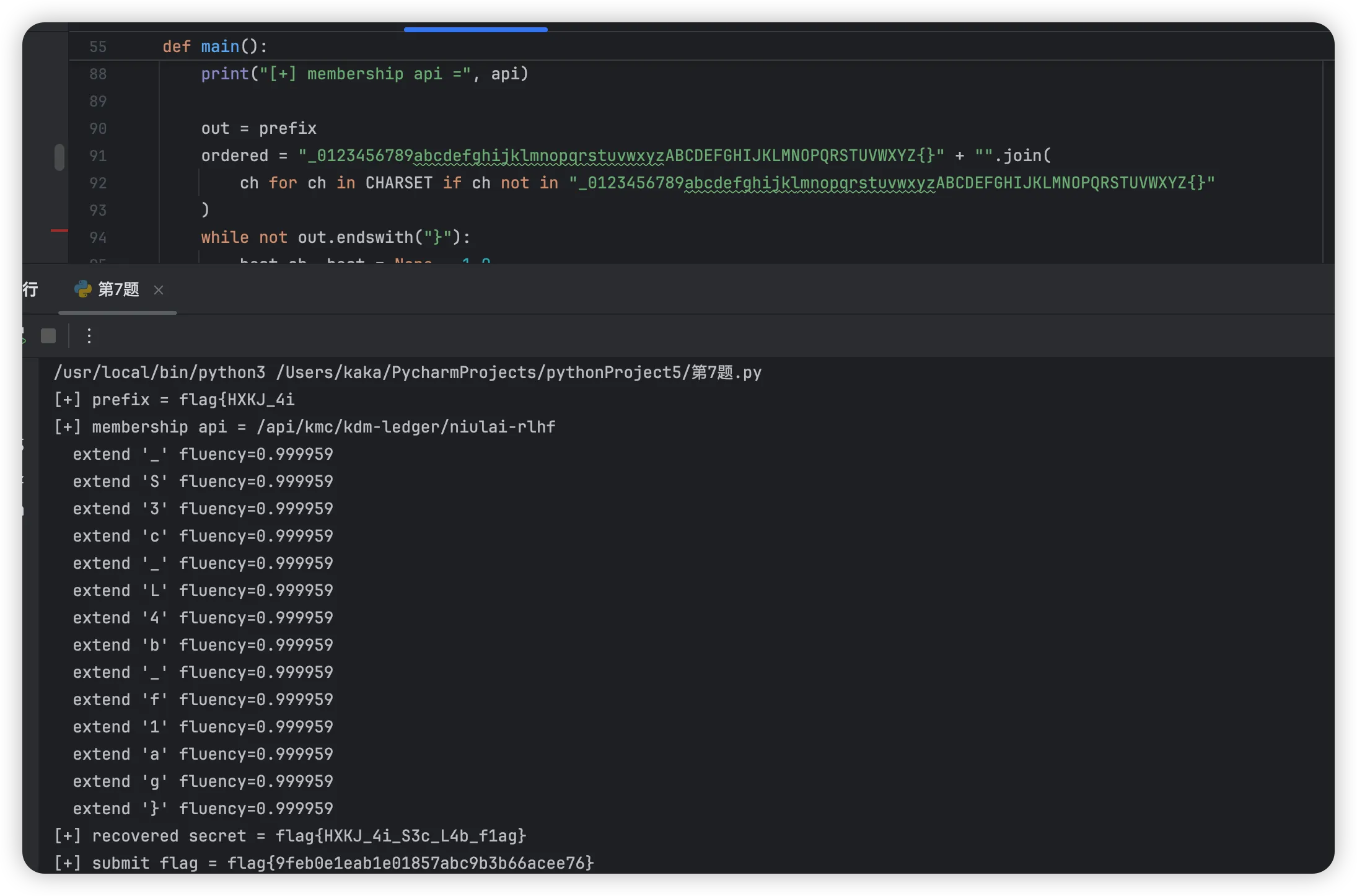
Task: Click the extend 'g' output line
Action: click(x=203, y=781)
